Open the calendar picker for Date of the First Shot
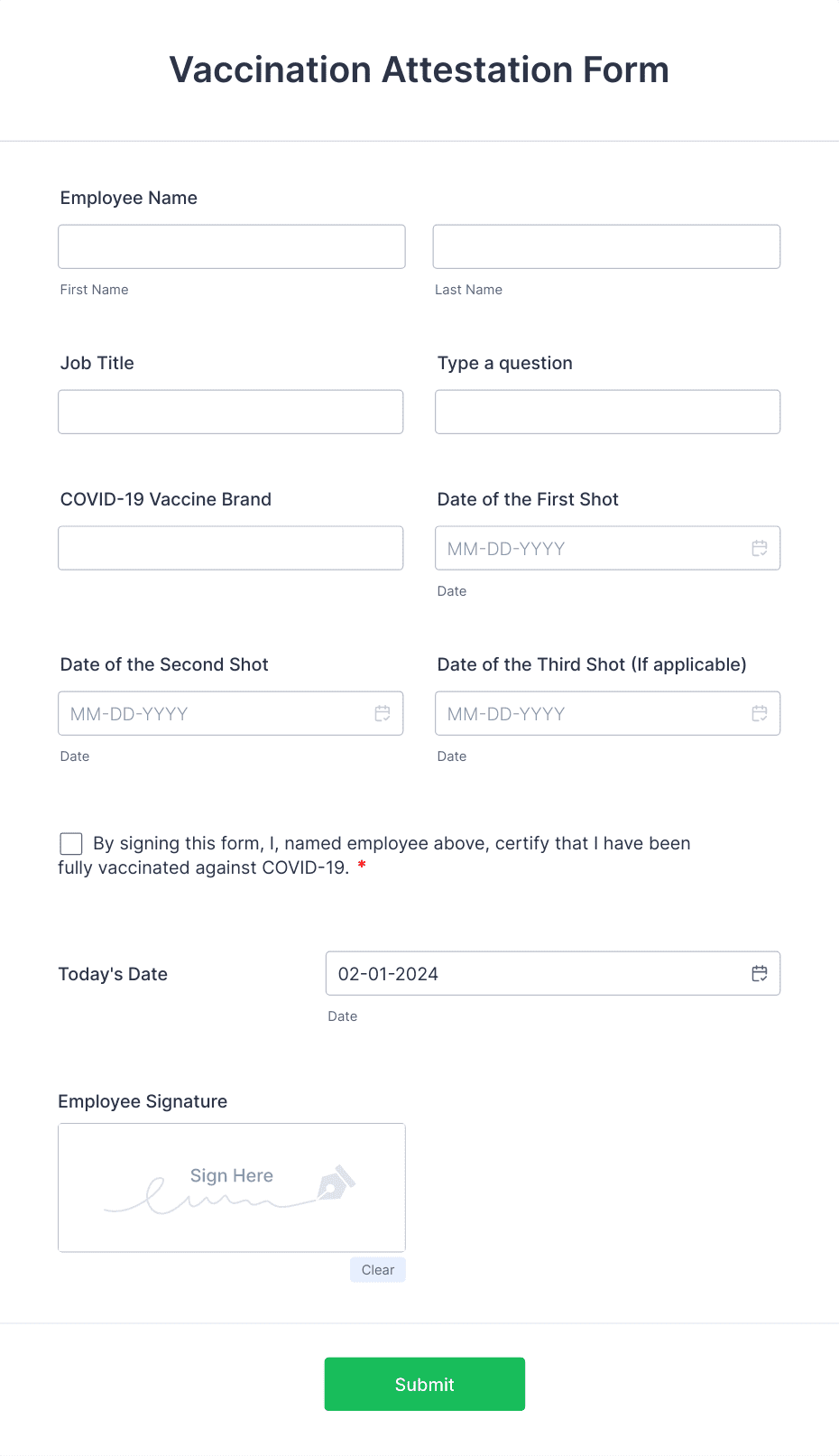839x1456 pixels. click(759, 548)
